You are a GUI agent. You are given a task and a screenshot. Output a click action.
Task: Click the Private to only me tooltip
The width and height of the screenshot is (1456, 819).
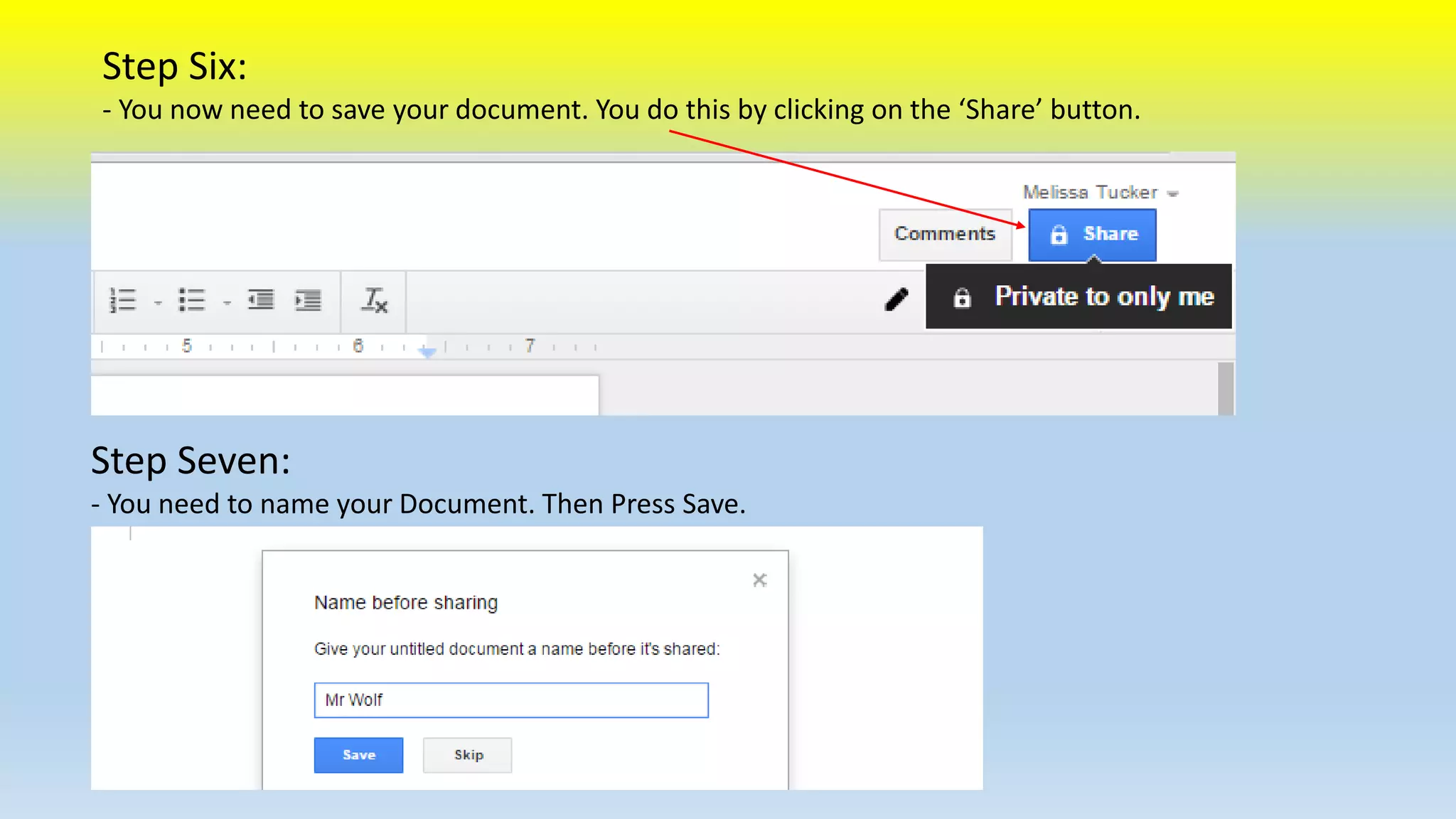1078,296
